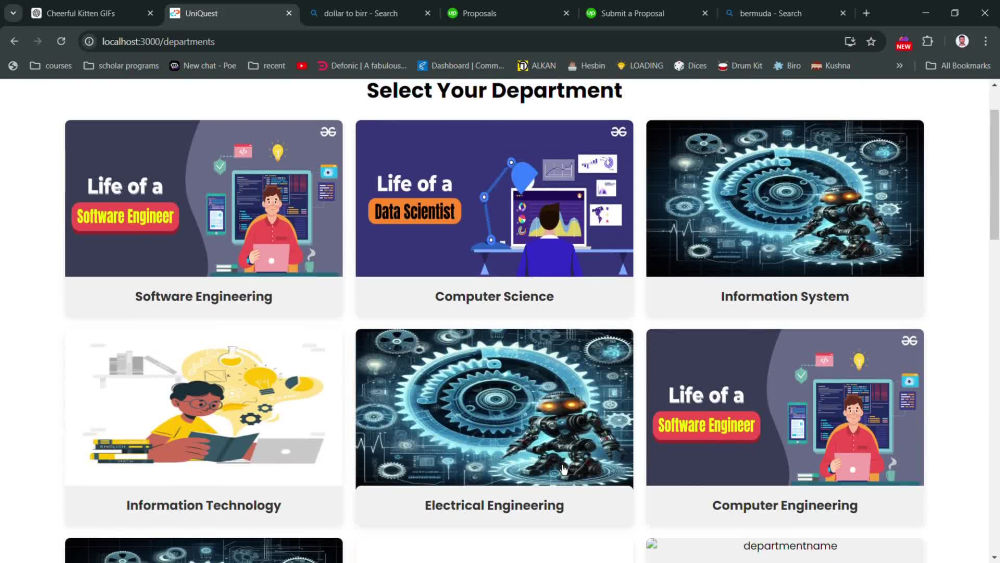Open the Extensions puzzle icon

click(x=928, y=41)
